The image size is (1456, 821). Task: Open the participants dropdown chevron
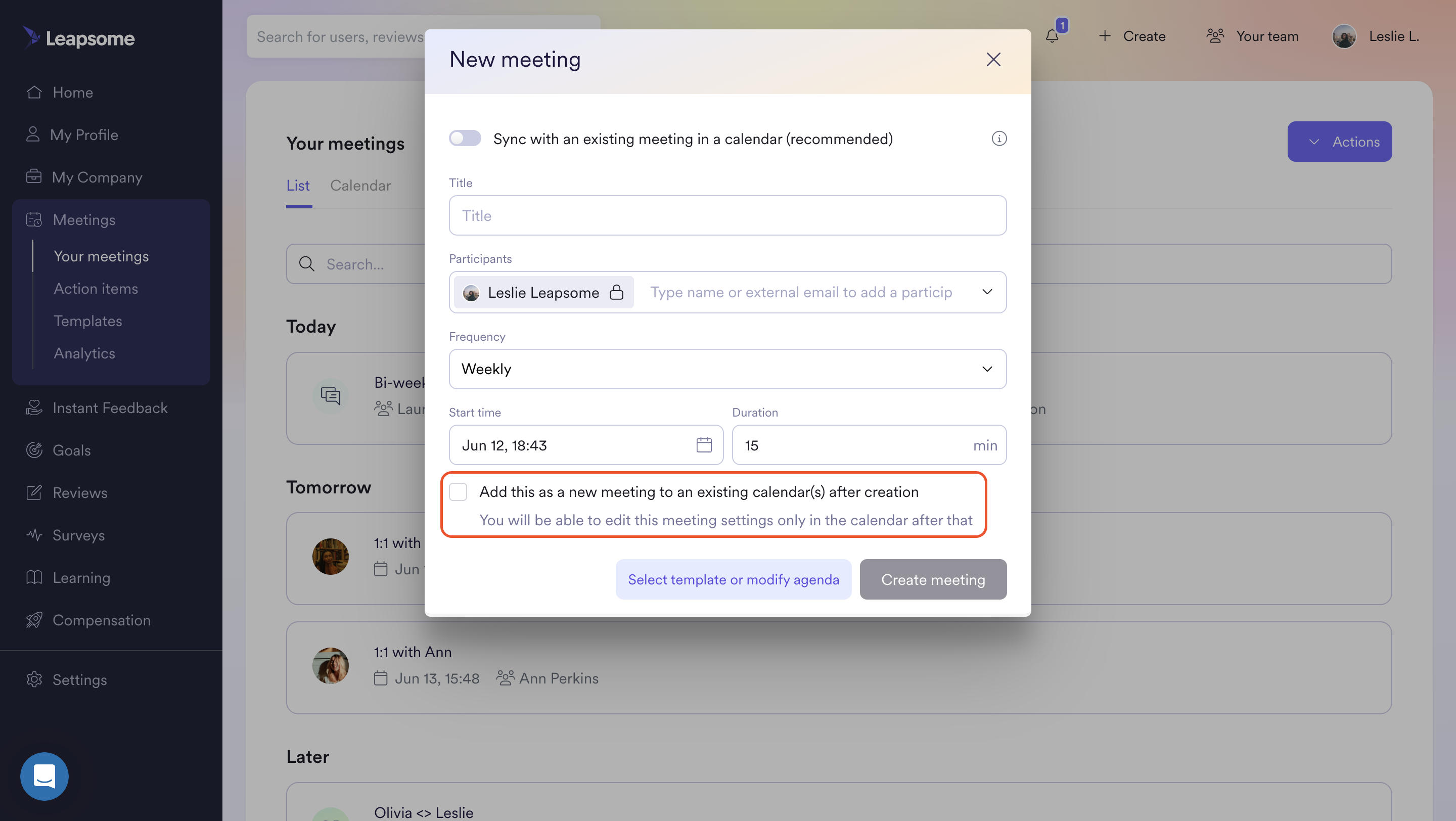tap(987, 292)
